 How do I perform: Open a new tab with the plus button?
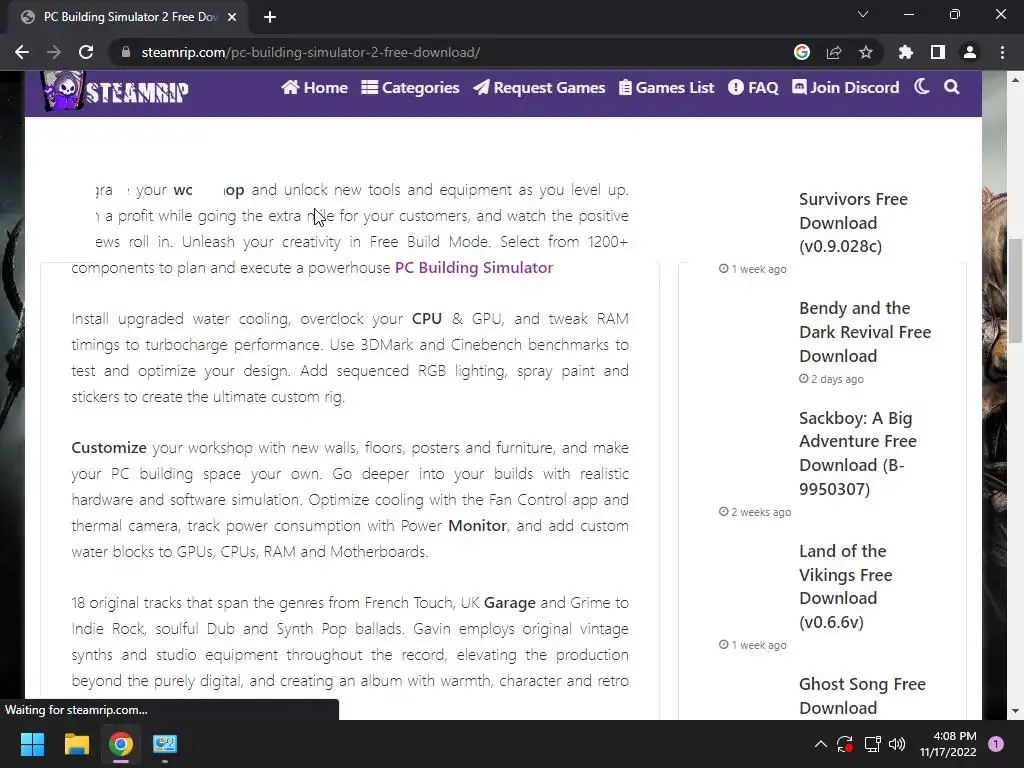pos(270,17)
